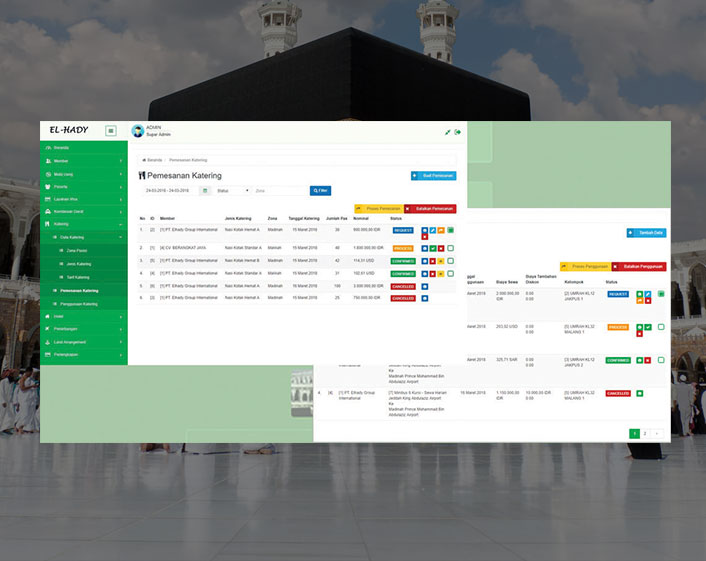Screen dimensions: 706x561
Task: Click the red delete icon in the PROCESS catering row
Action: (441, 247)
